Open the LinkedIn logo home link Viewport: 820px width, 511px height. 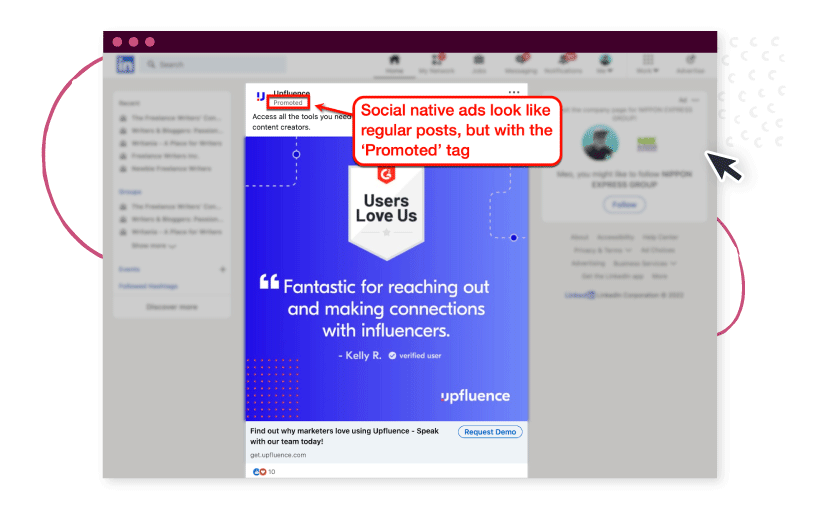pos(125,65)
